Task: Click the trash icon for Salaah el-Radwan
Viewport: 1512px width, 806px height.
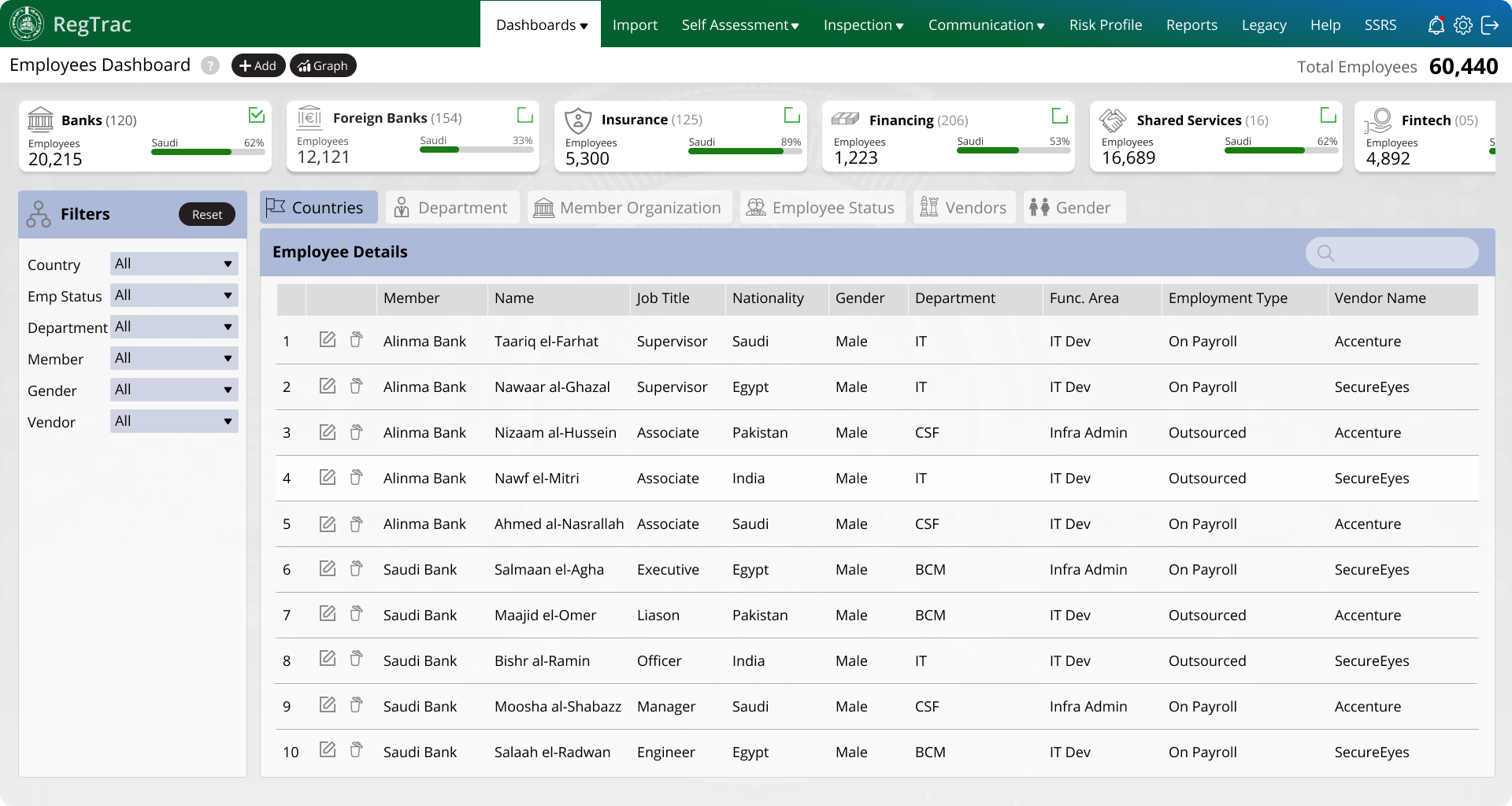Action: (x=356, y=750)
